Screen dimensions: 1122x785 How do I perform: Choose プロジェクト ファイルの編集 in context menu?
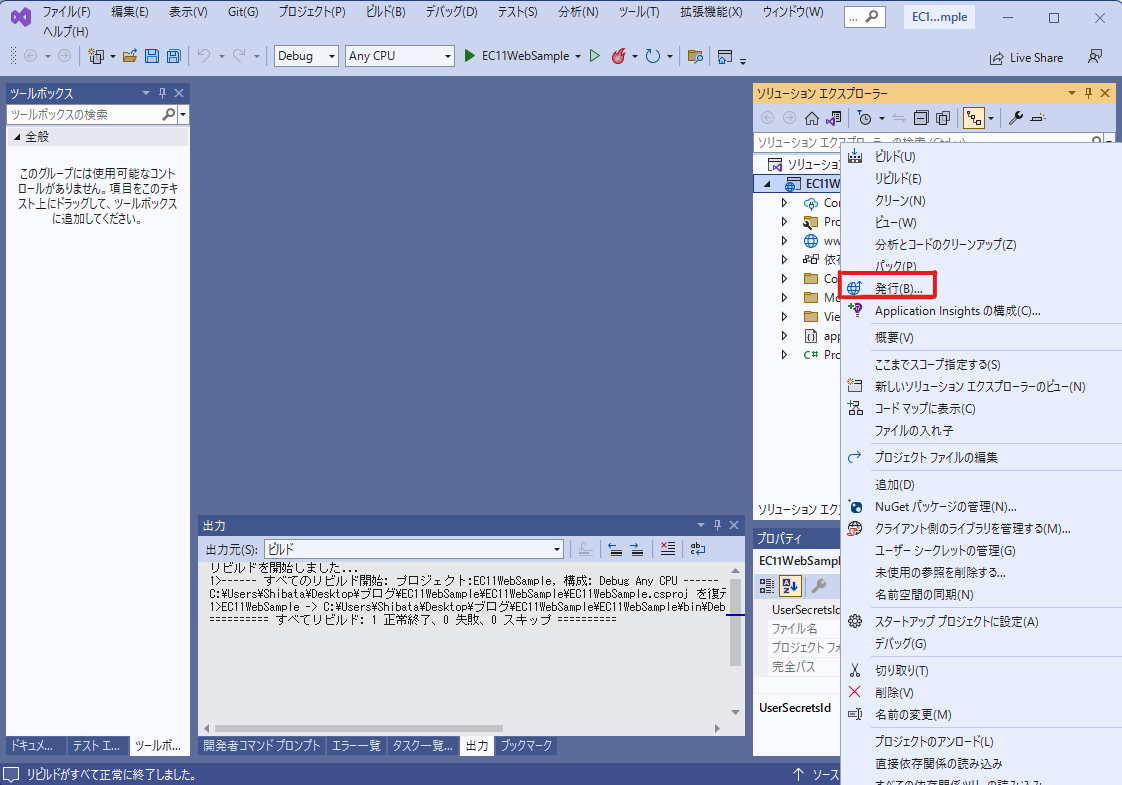936,457
